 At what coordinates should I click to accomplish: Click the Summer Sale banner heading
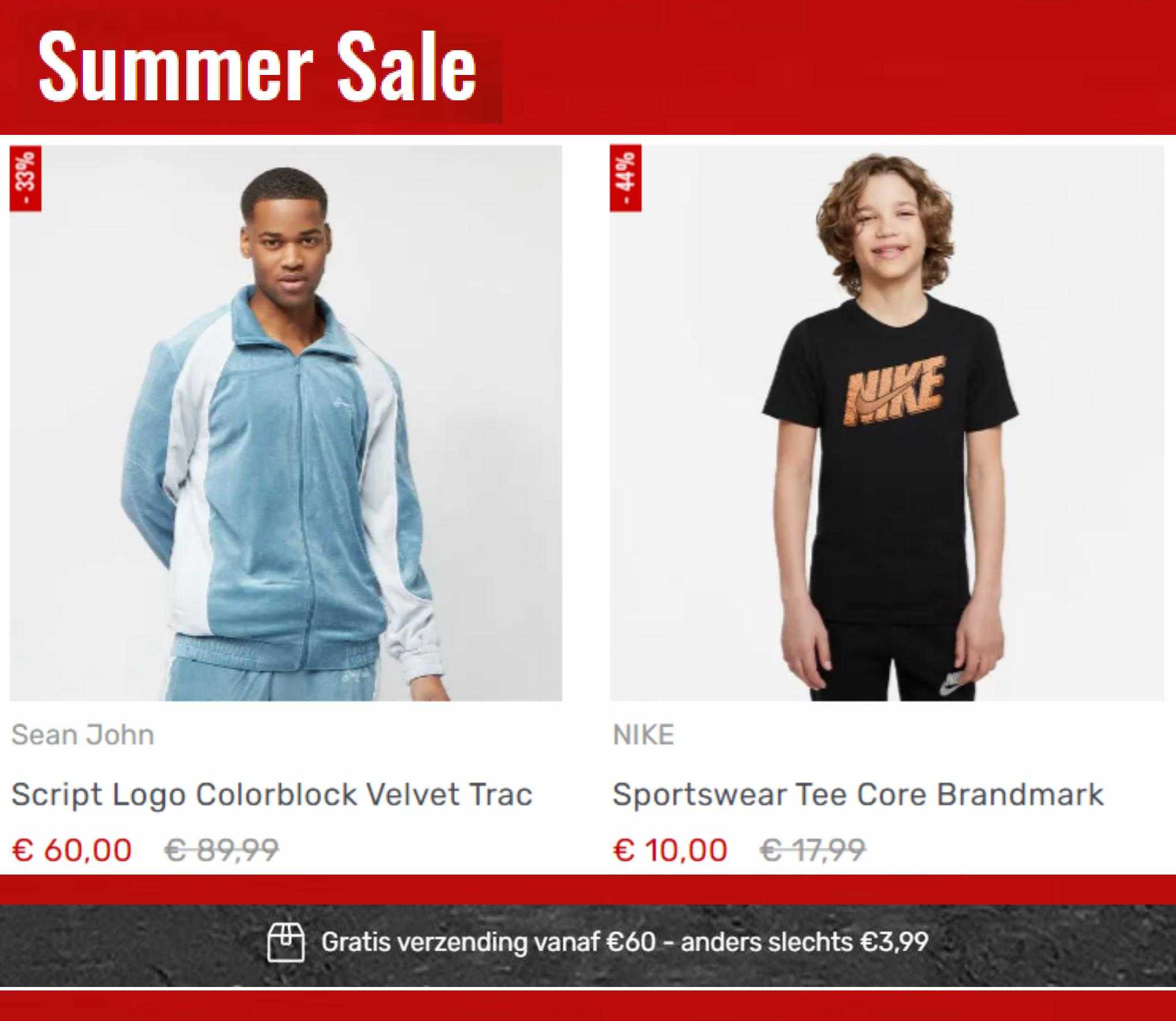[257, 65]
